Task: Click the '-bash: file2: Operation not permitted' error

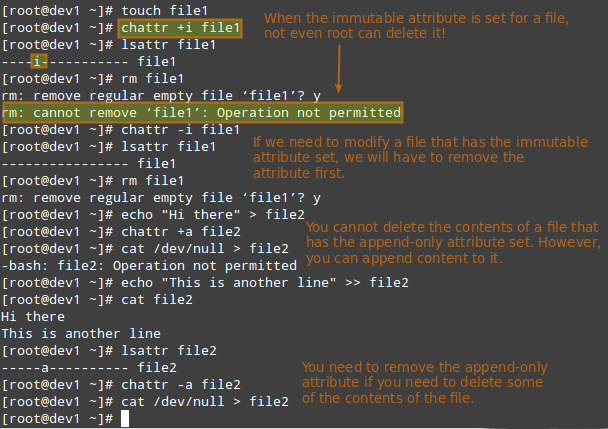Action: click(x=150, y=266)
